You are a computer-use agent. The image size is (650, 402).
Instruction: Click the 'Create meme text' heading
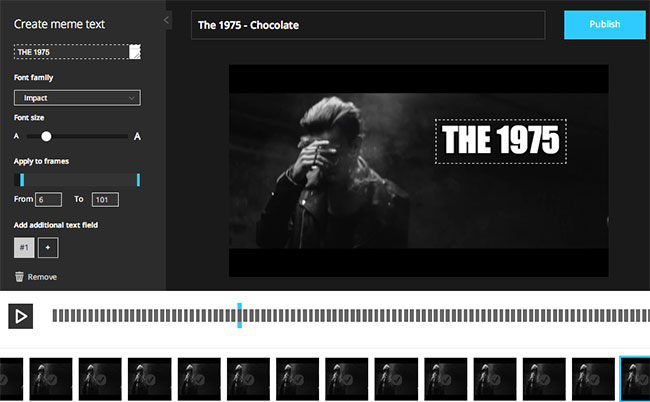tap(59, 24)
